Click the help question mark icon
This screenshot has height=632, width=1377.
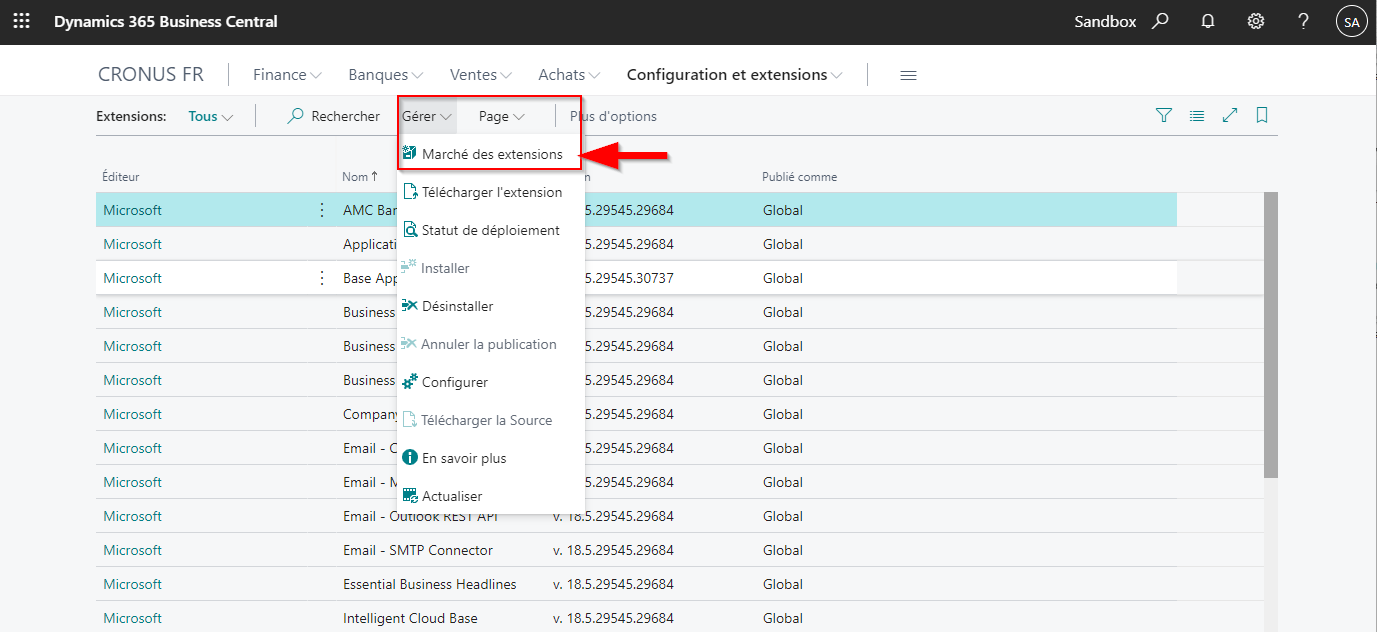tap(1304, 21)
